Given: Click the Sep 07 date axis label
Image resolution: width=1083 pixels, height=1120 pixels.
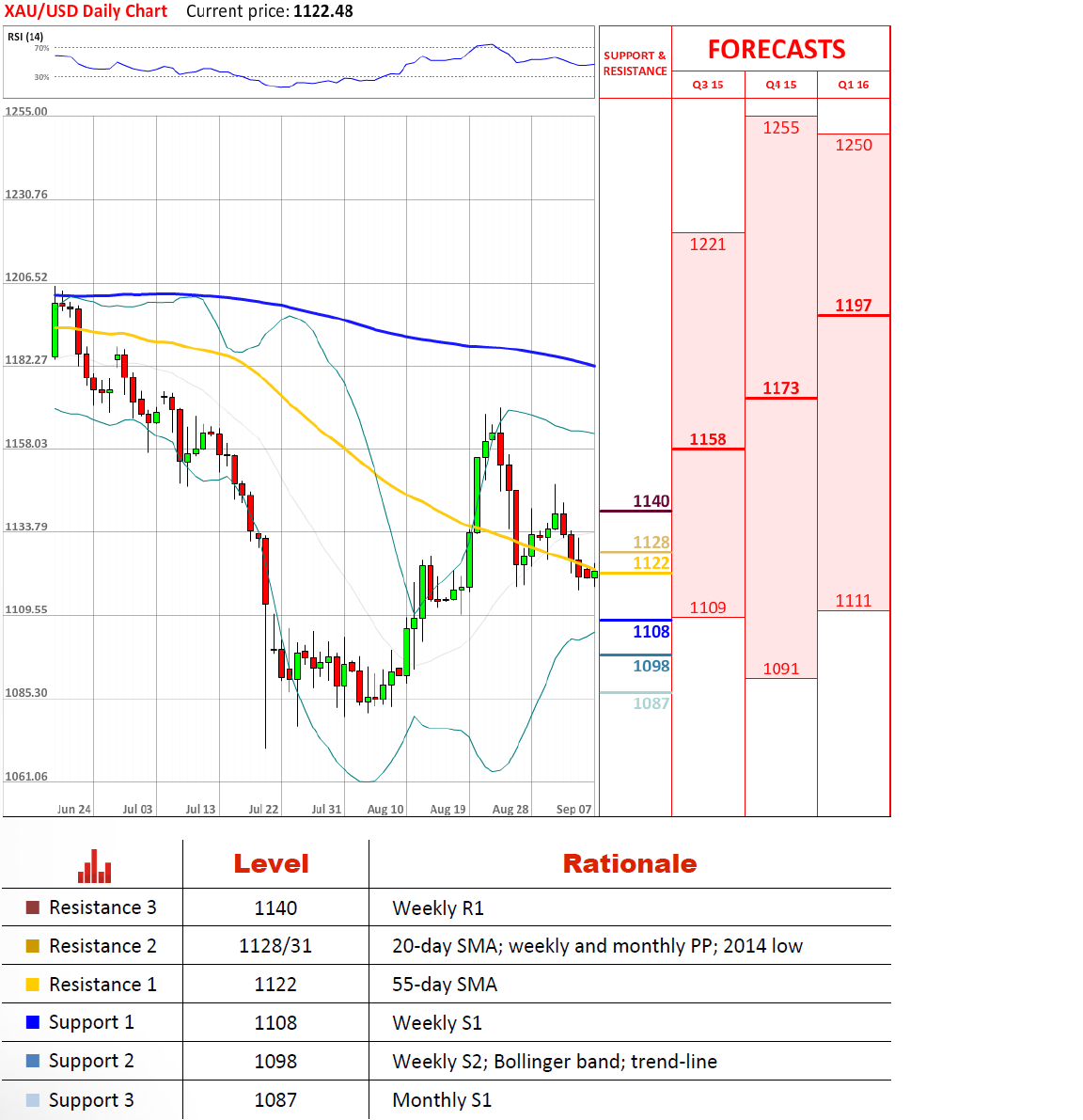Looking at the screenshot, I should pos(574,810).
